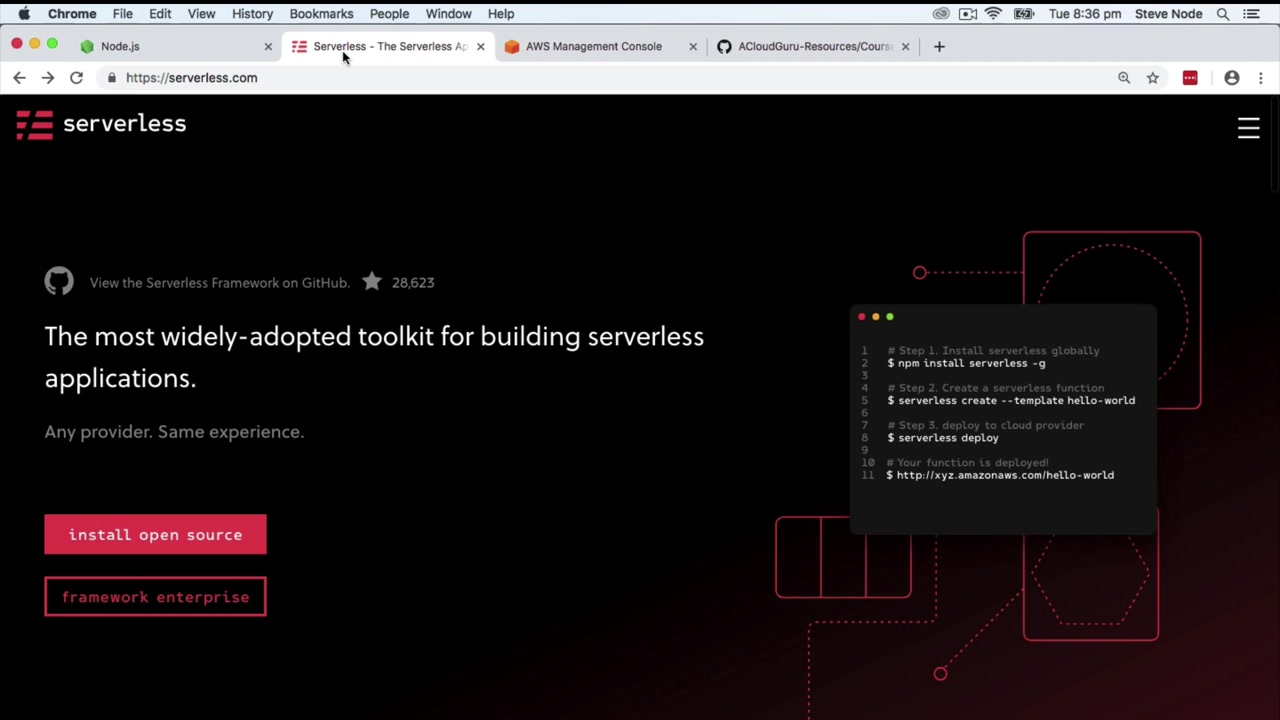Open the Window menu
The height and width of the screenshot is (720, 1280).
click(x=448, y=14)
